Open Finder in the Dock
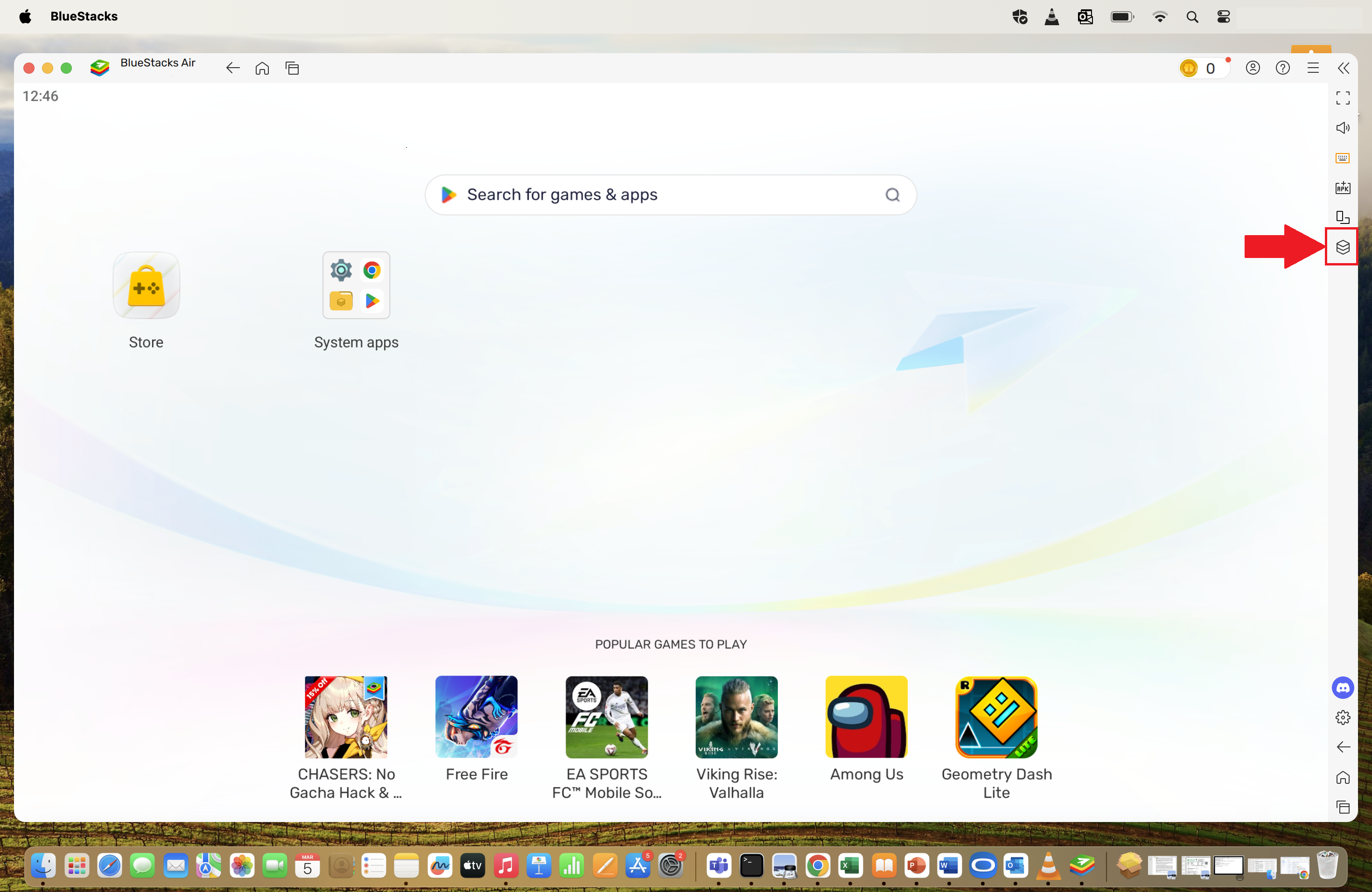The width and height of the screenshot is (1372, 892). pos(43,865)
